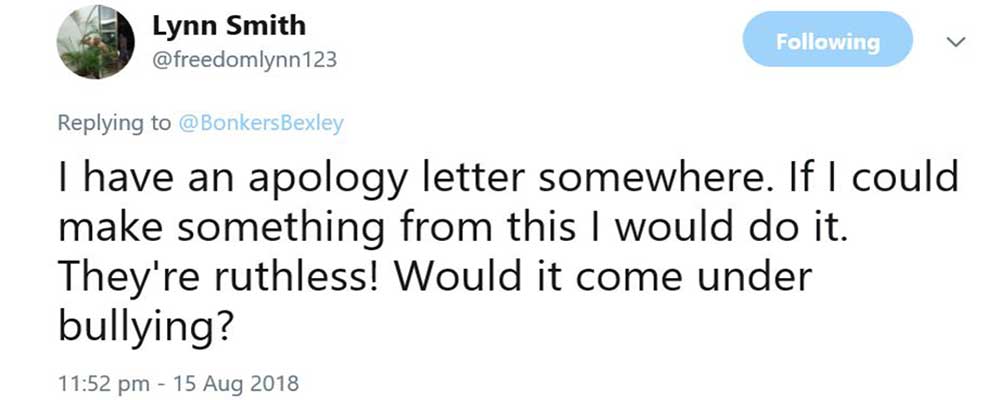Screen dimensions: 1000x400
Task: Toggle the Following button
Action: [828, 42]
